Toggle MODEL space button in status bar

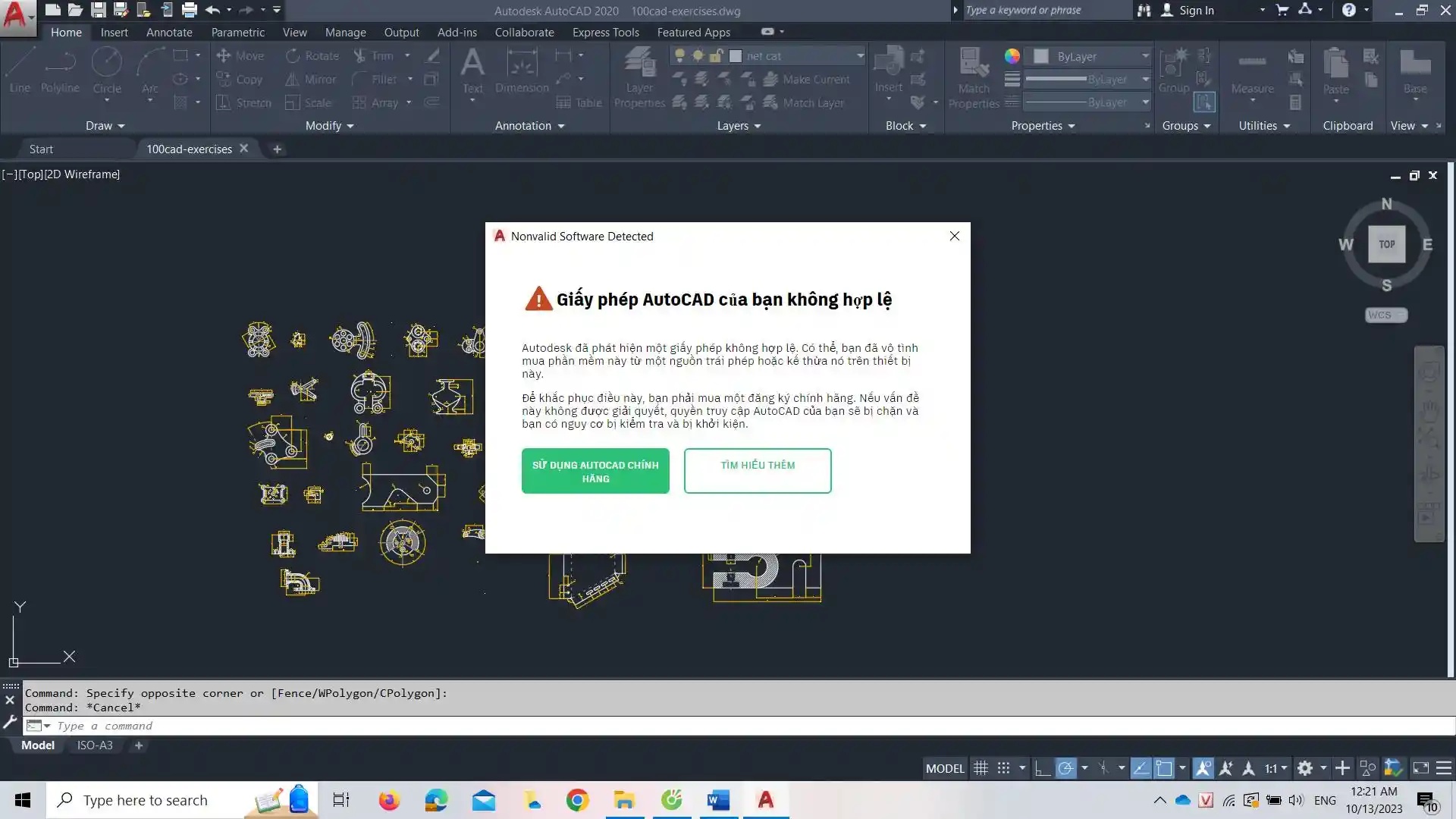click(x=945, y=768)
